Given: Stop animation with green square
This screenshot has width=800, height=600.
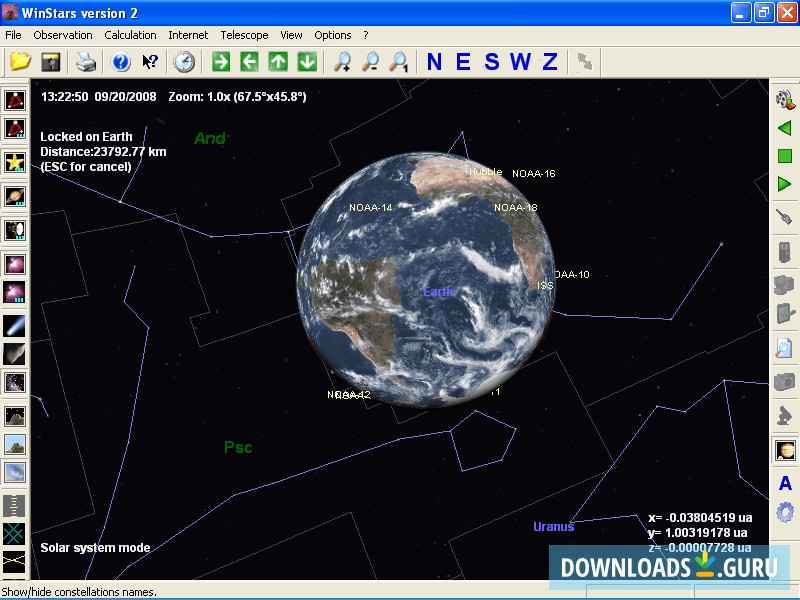Looking at the screenshot, I should [x=785, y=156].
